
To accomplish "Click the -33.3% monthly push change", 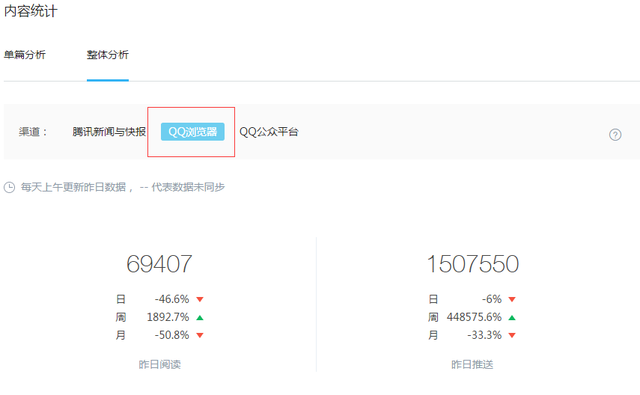I will coord(484,335).
